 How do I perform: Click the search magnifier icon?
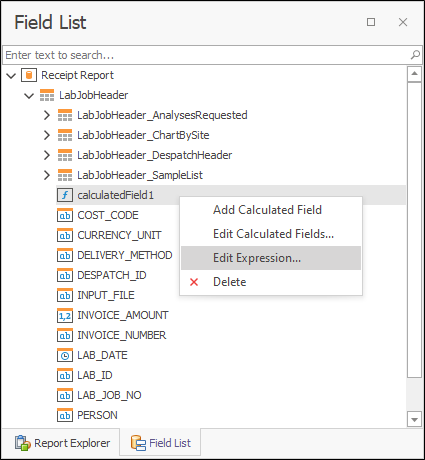415,55
